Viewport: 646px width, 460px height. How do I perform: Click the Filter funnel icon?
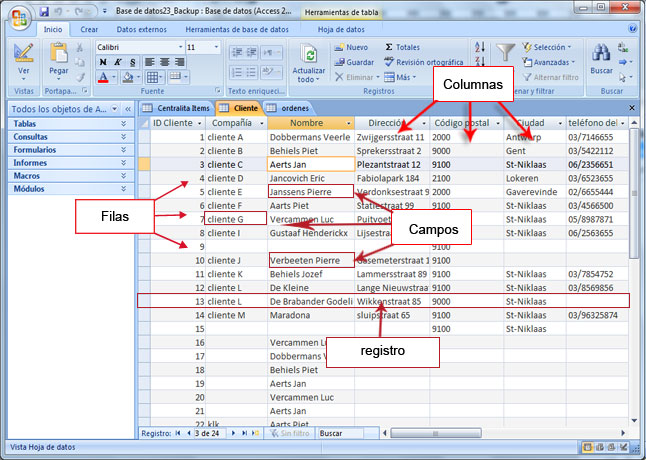point(509,54)
